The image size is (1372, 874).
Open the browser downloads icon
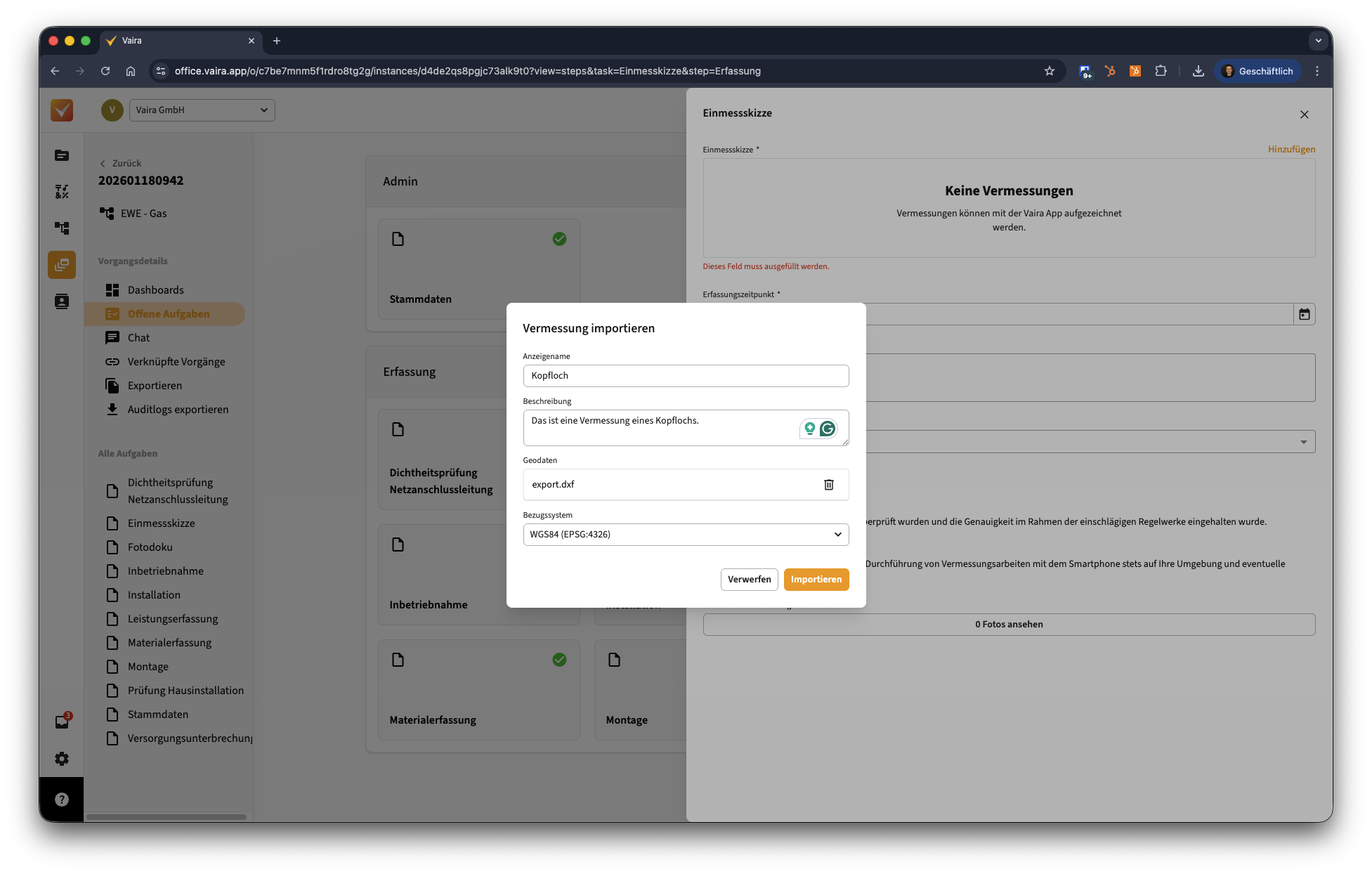coord(1198,71)
